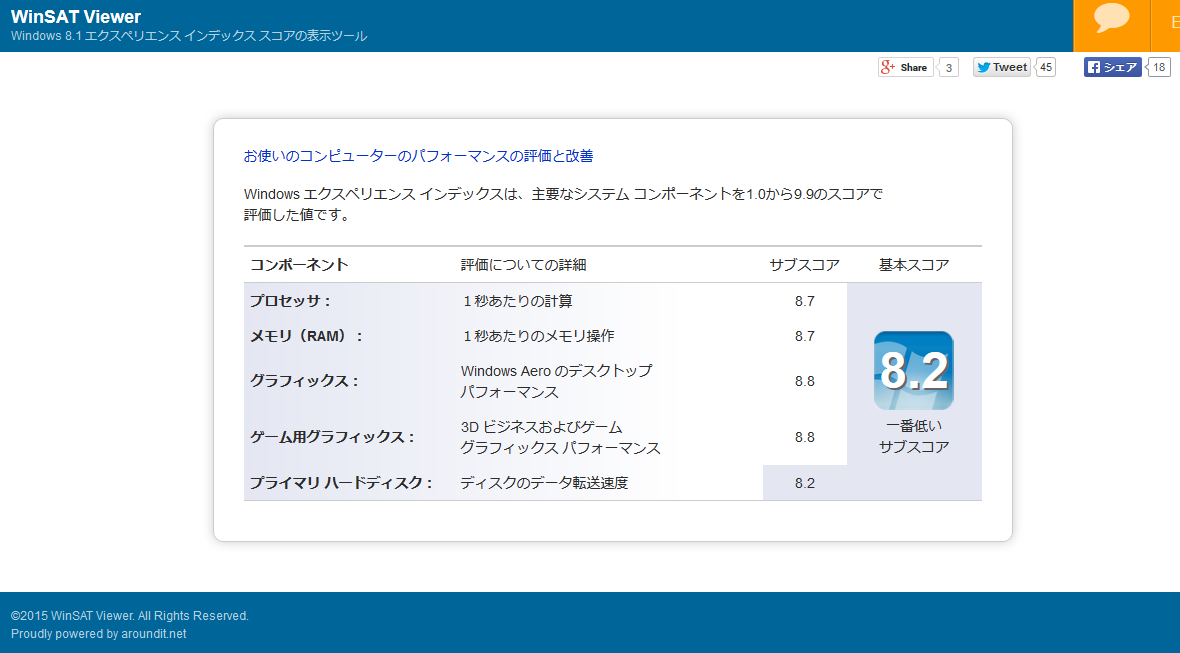Image resolution: width=1180 pixels, height=653 pixels.
Task: Click the 8.2 base score badge
Action: [914, 371]
